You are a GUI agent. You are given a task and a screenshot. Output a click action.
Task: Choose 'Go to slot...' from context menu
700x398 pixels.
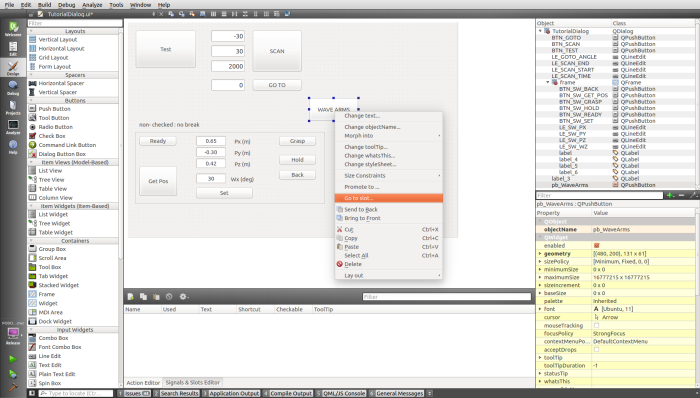(388, 198)
